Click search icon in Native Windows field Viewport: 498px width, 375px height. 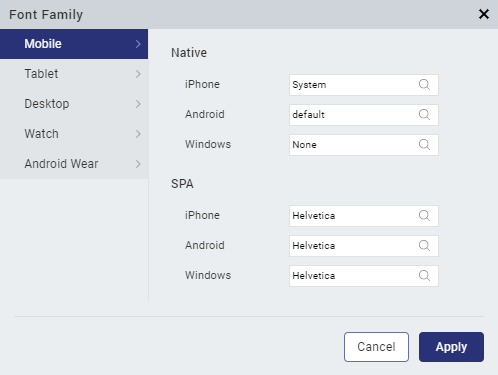pos(424,145)
